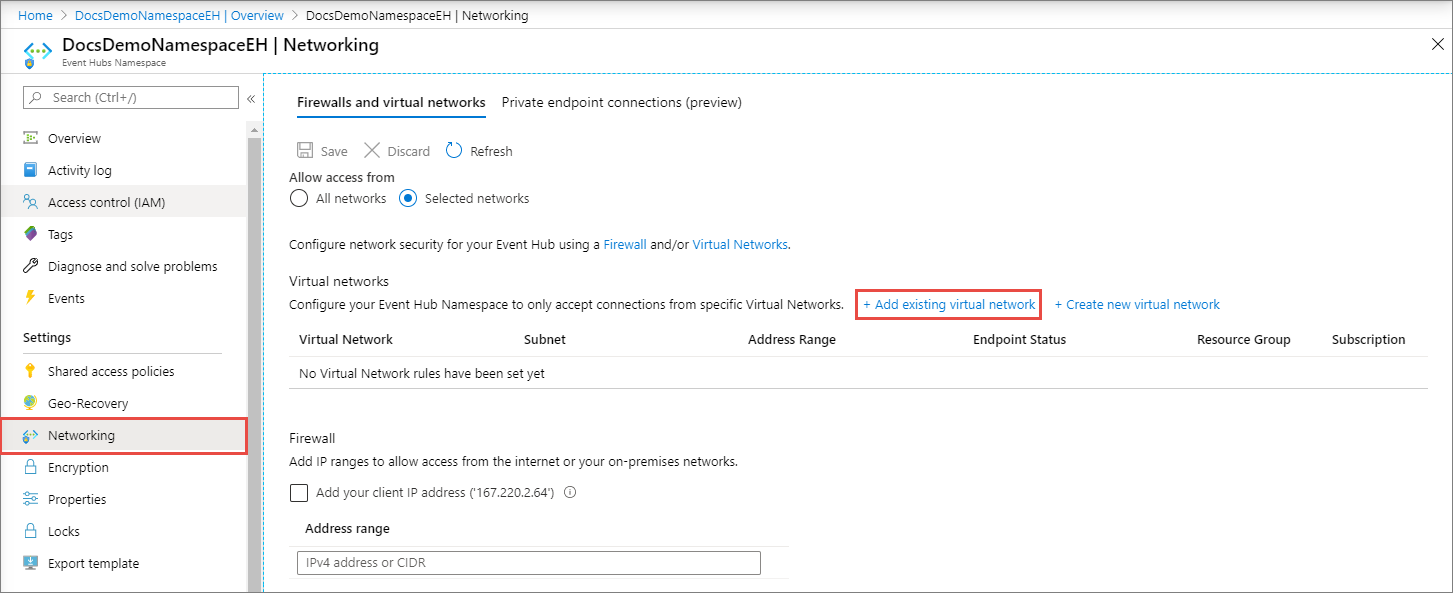Collapse the sidebar with the chevron

251,98
